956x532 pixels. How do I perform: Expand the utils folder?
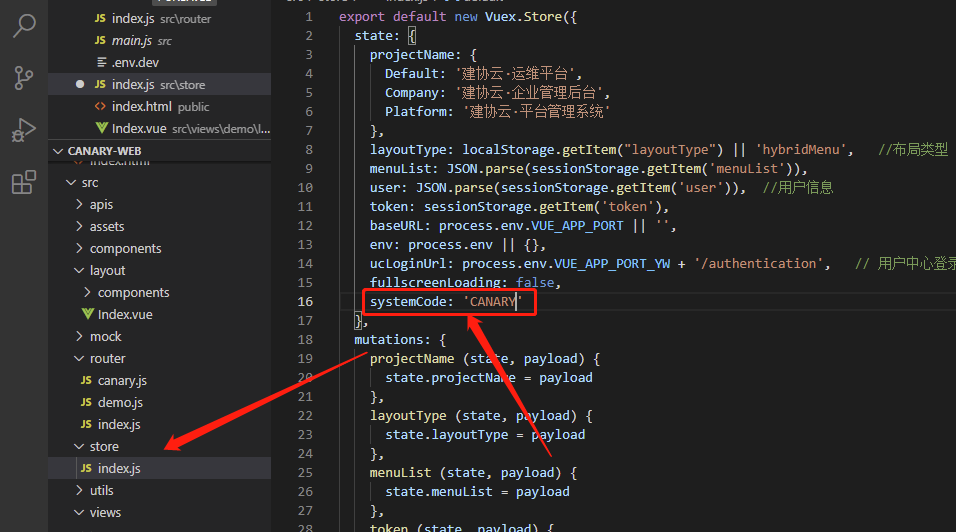click(160, 490)
